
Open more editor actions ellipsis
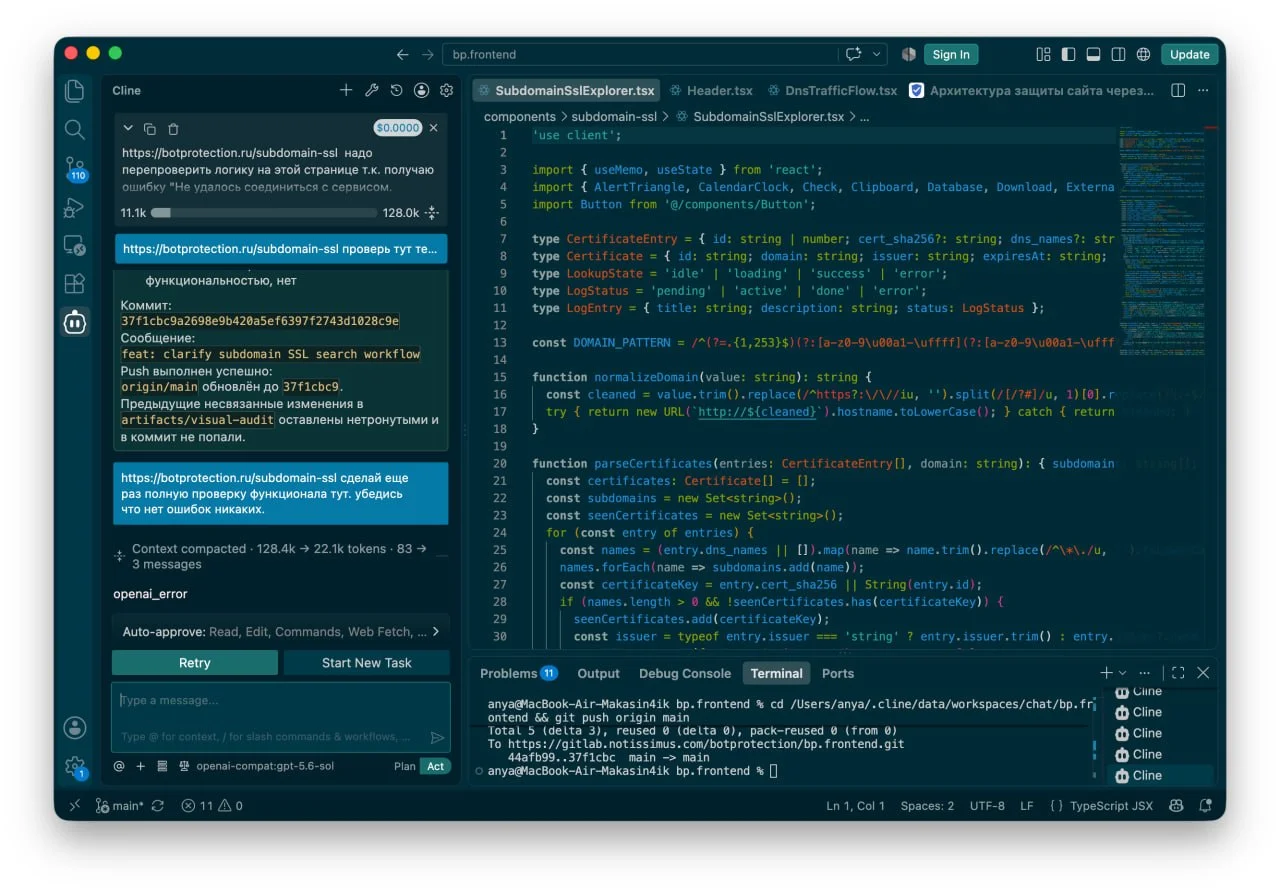[x=1204, y=90]
